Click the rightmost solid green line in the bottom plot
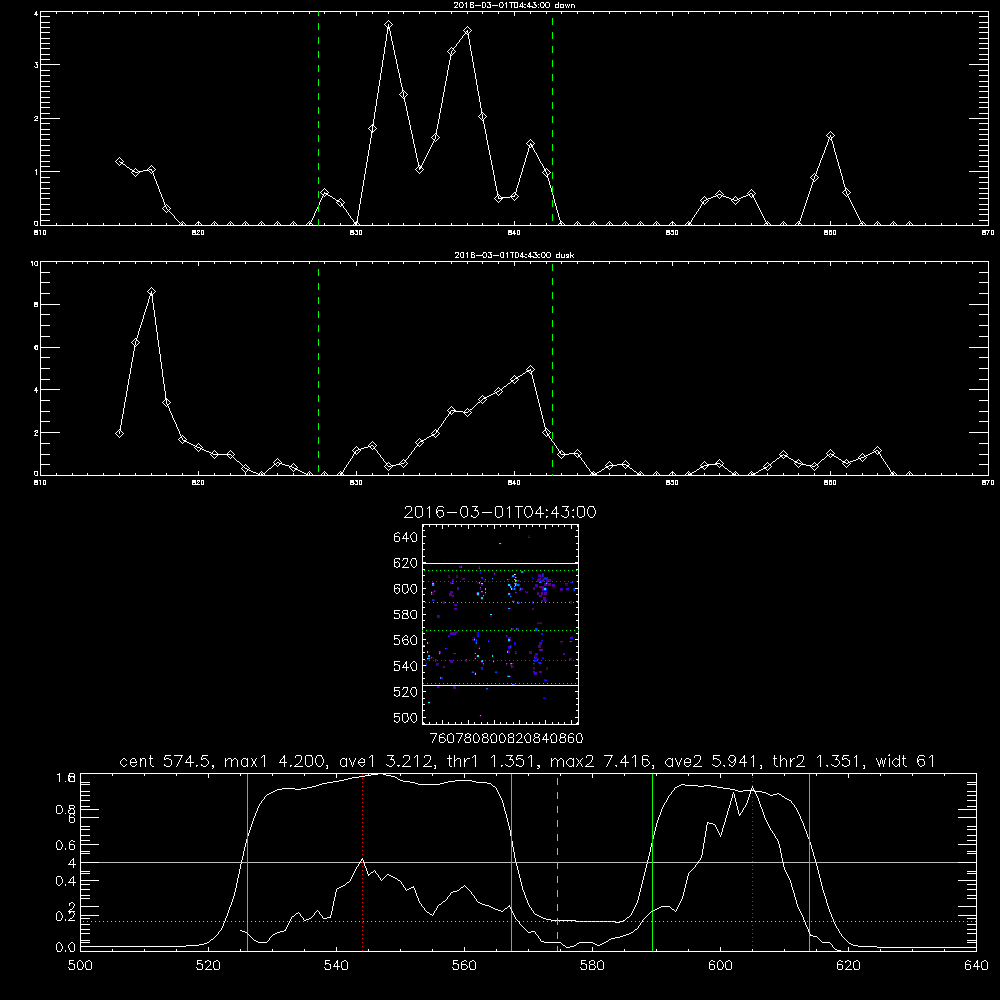 [809, 862]
